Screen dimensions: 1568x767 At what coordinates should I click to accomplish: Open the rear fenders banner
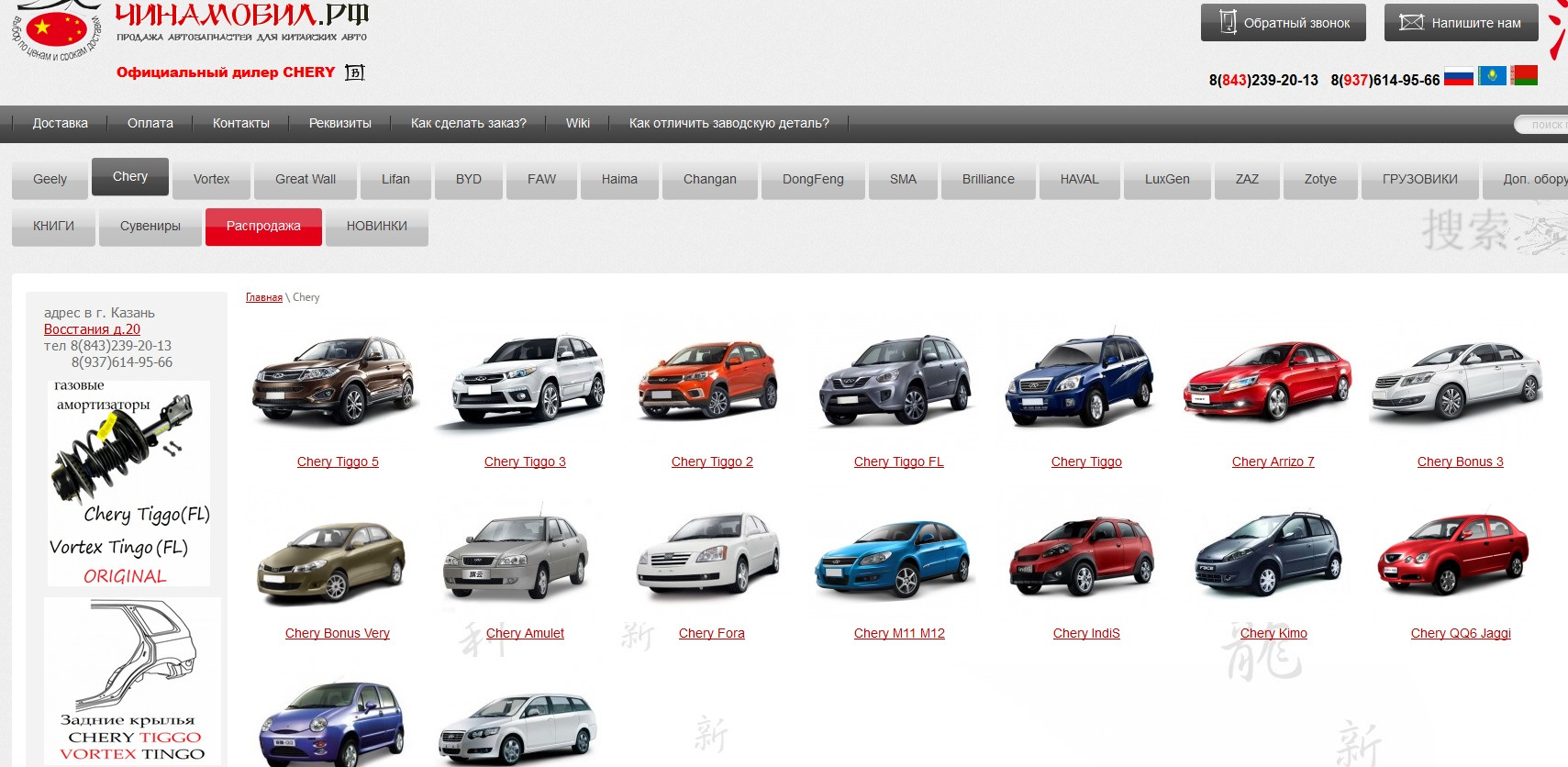(132, 681)
